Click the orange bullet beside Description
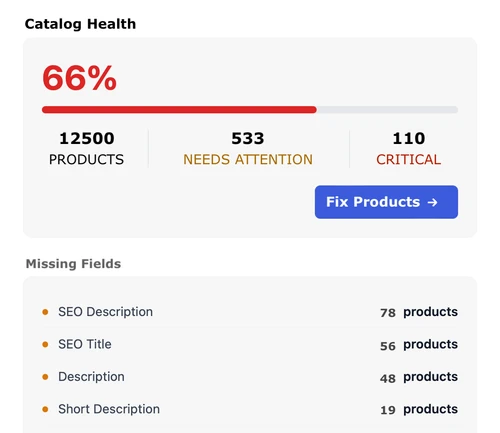 point(45,377)
